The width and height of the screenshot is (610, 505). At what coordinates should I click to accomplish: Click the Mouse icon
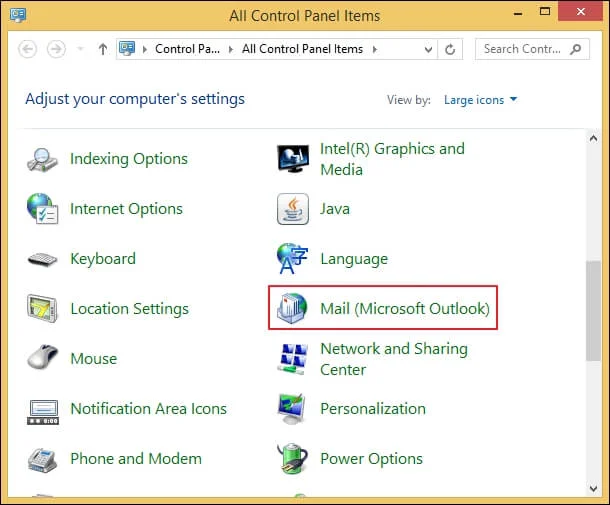click(x=42, y=357)
